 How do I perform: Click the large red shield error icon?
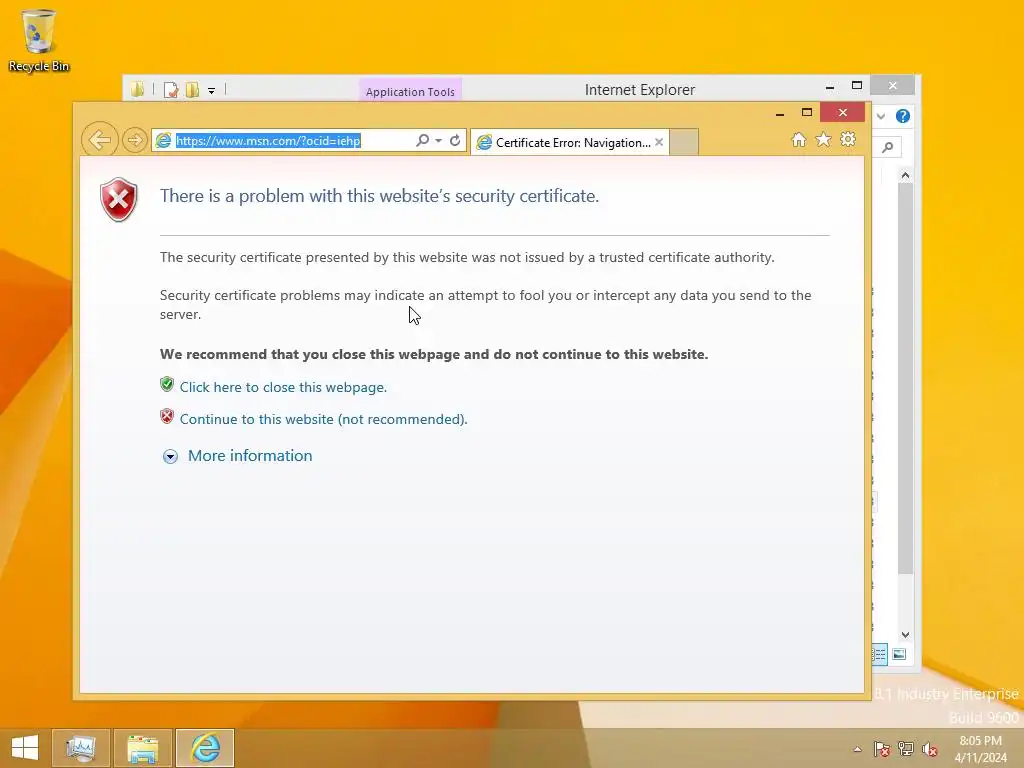click(x=119, y=199)
